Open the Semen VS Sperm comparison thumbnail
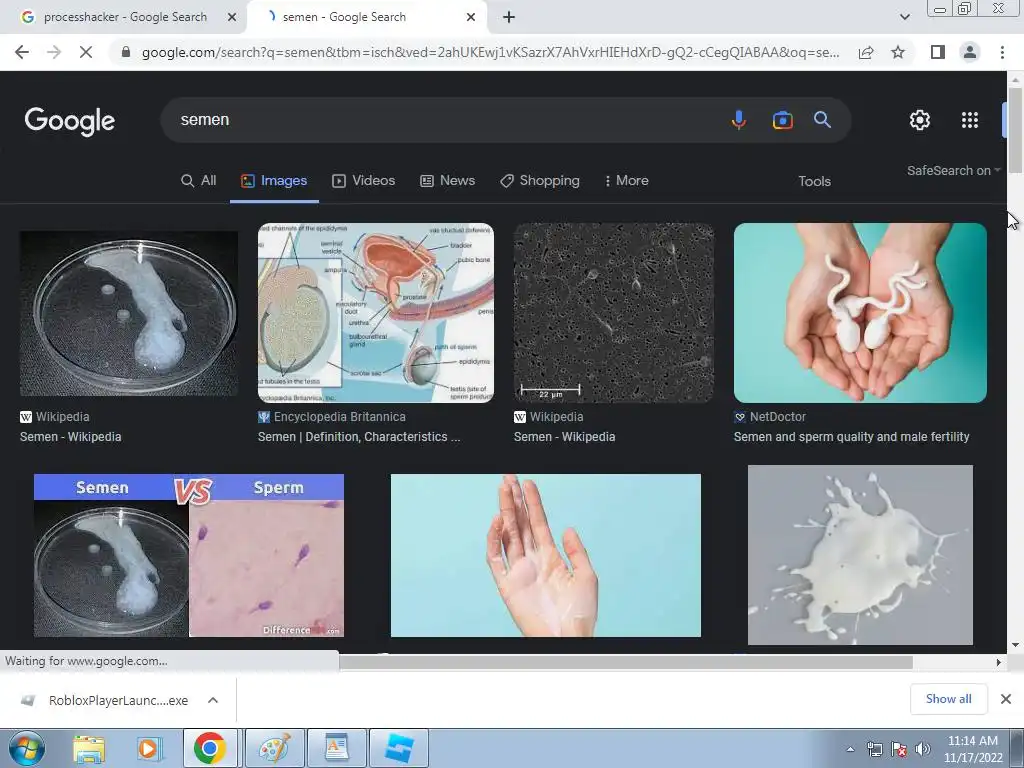The width and height of the screenshot is (1024, 768). point(189,555)
